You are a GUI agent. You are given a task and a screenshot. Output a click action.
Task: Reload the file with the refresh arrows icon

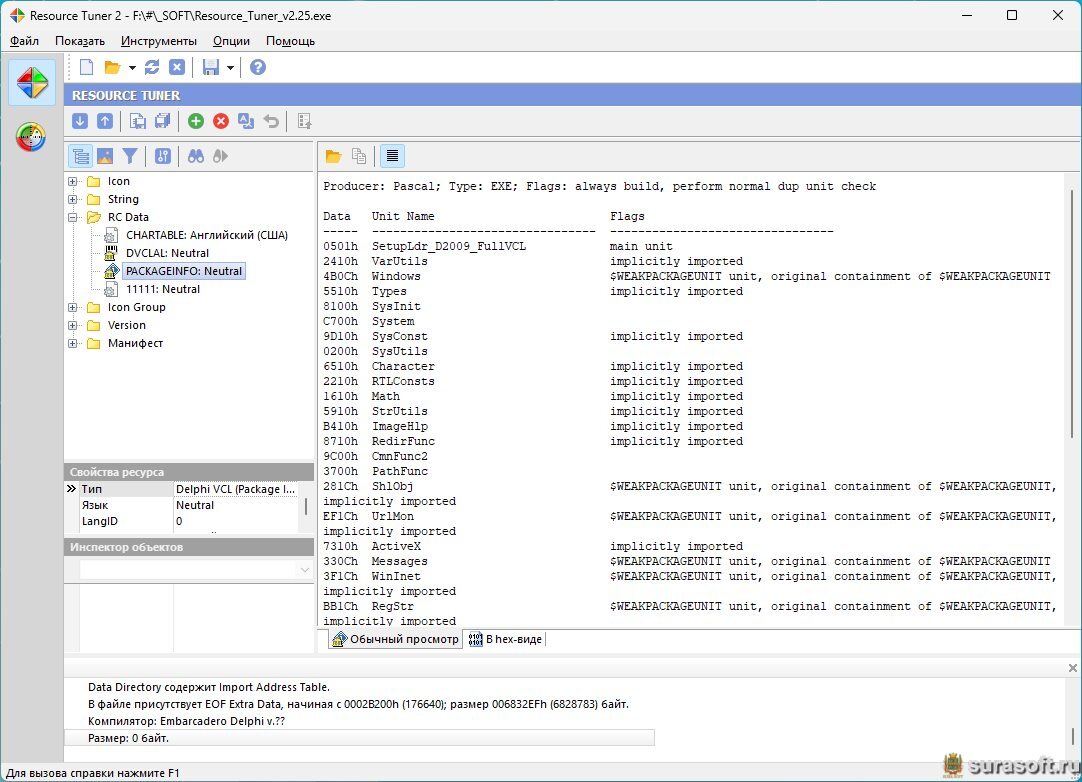coord(152,67)
